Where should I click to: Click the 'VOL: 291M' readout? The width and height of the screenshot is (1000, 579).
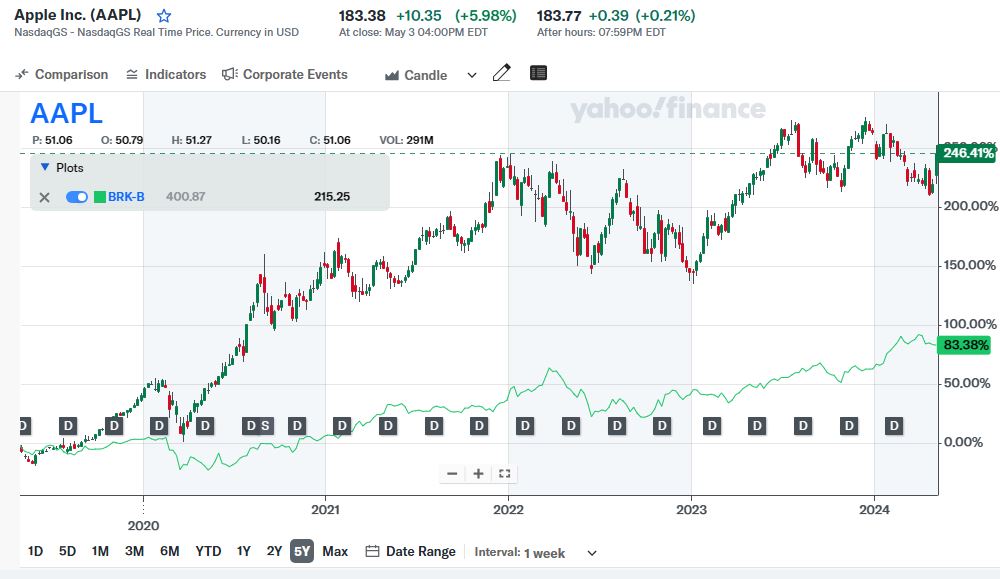[x=406, y=140]
